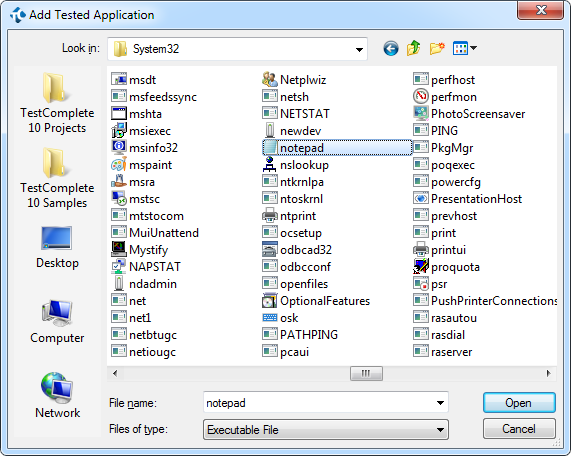Select the OptionalFeatures file icon

click(270, 300)
